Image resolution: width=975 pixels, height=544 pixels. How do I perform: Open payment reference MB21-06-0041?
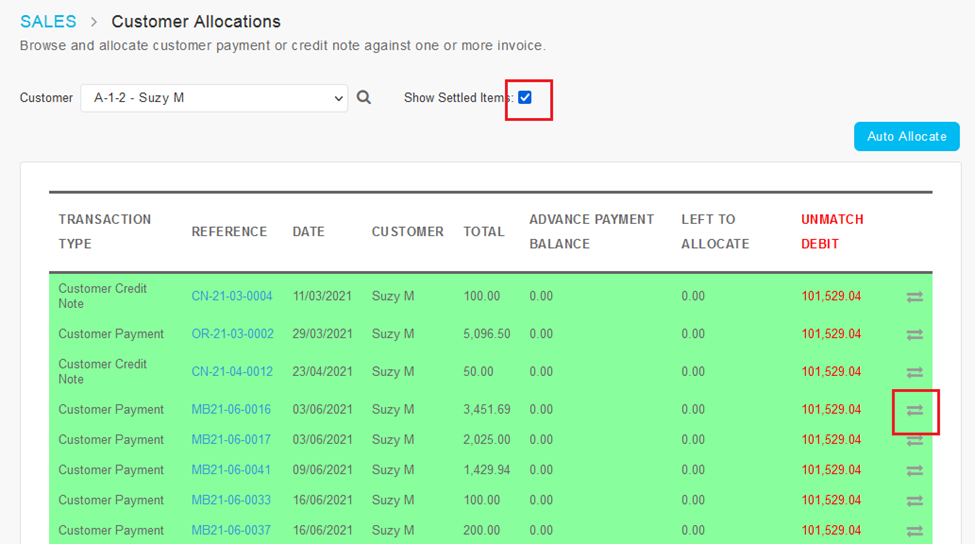(231, 470)
